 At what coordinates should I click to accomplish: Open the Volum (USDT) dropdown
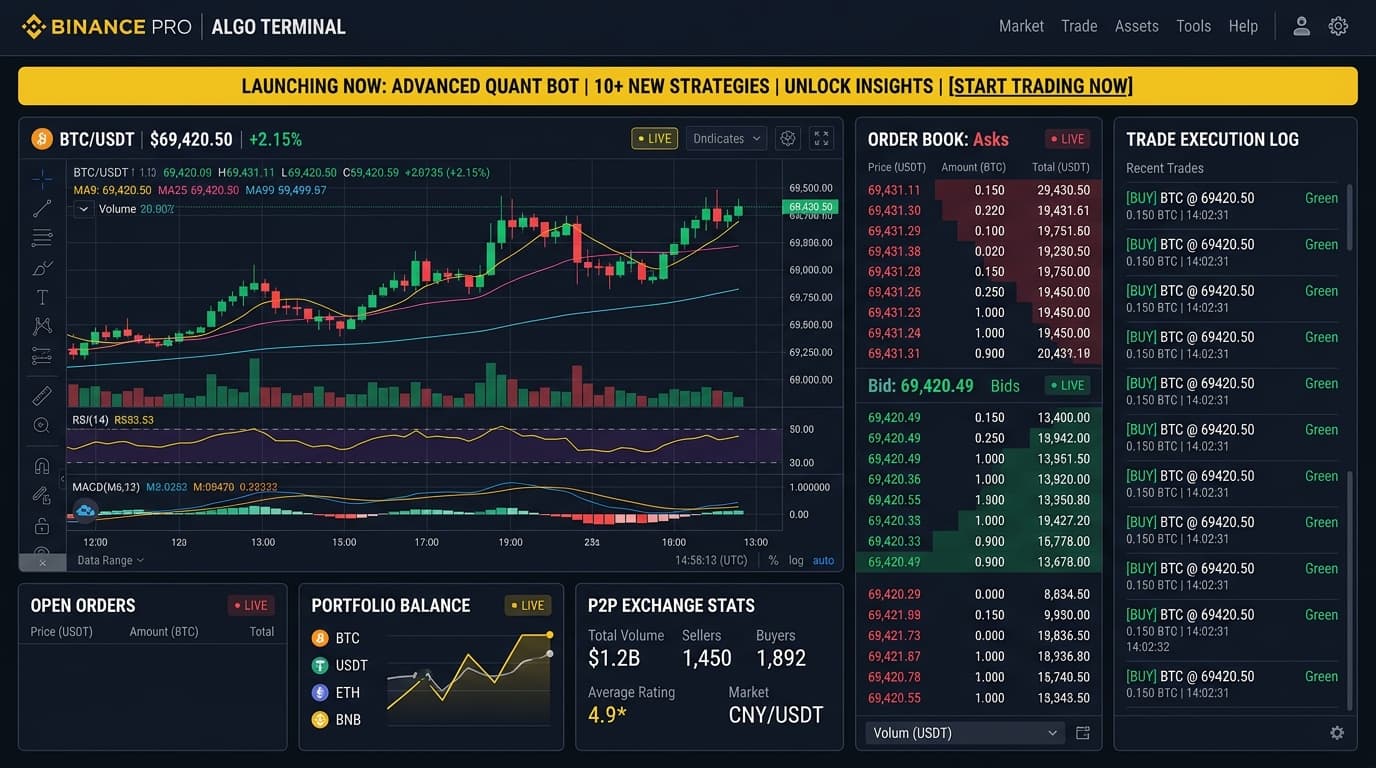click(964, 733)
